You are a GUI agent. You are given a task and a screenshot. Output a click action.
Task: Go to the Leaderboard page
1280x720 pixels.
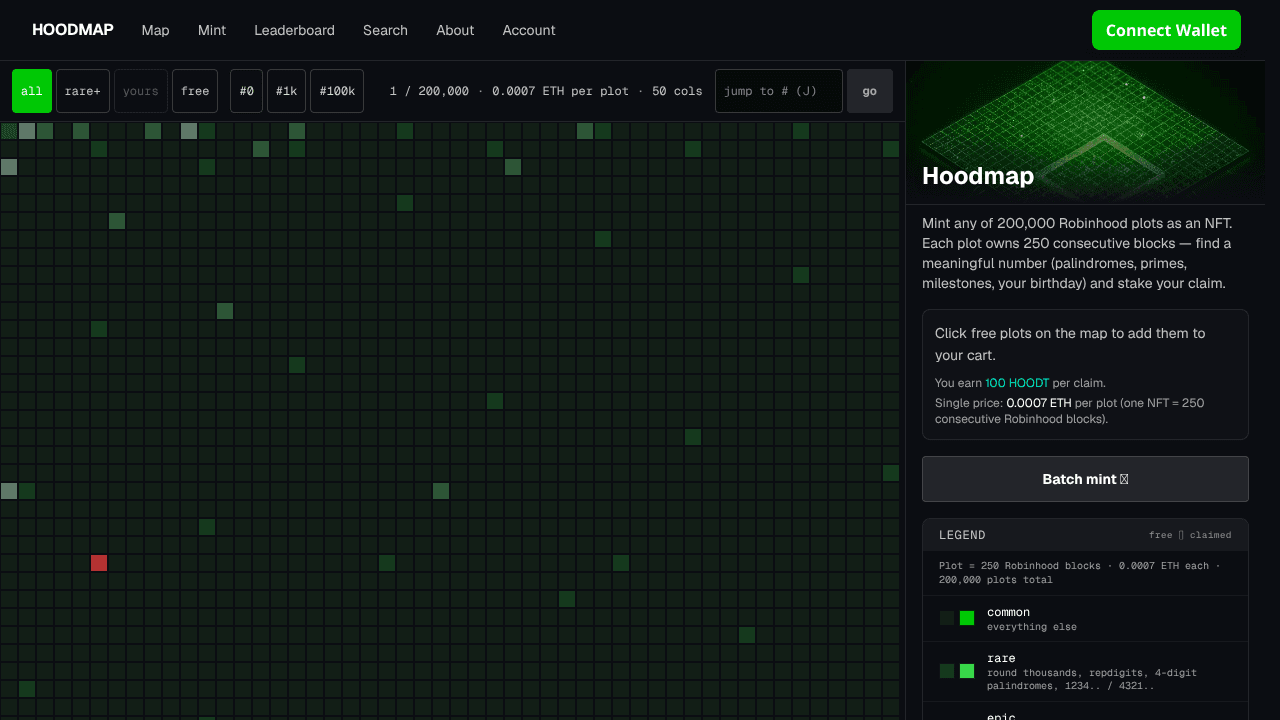(294, 30)
